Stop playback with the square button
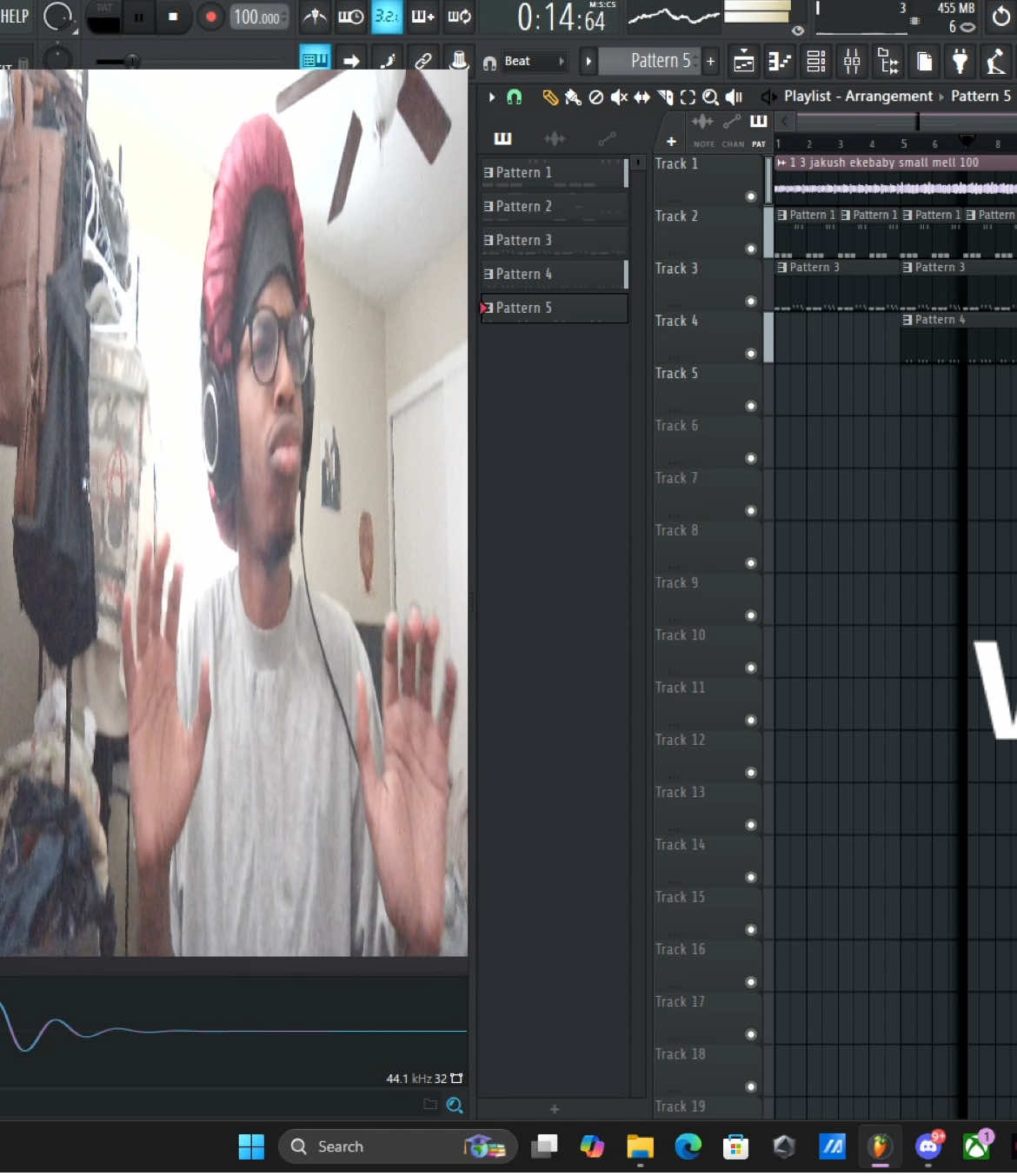 pyautogui.click(x=173, y=17)
